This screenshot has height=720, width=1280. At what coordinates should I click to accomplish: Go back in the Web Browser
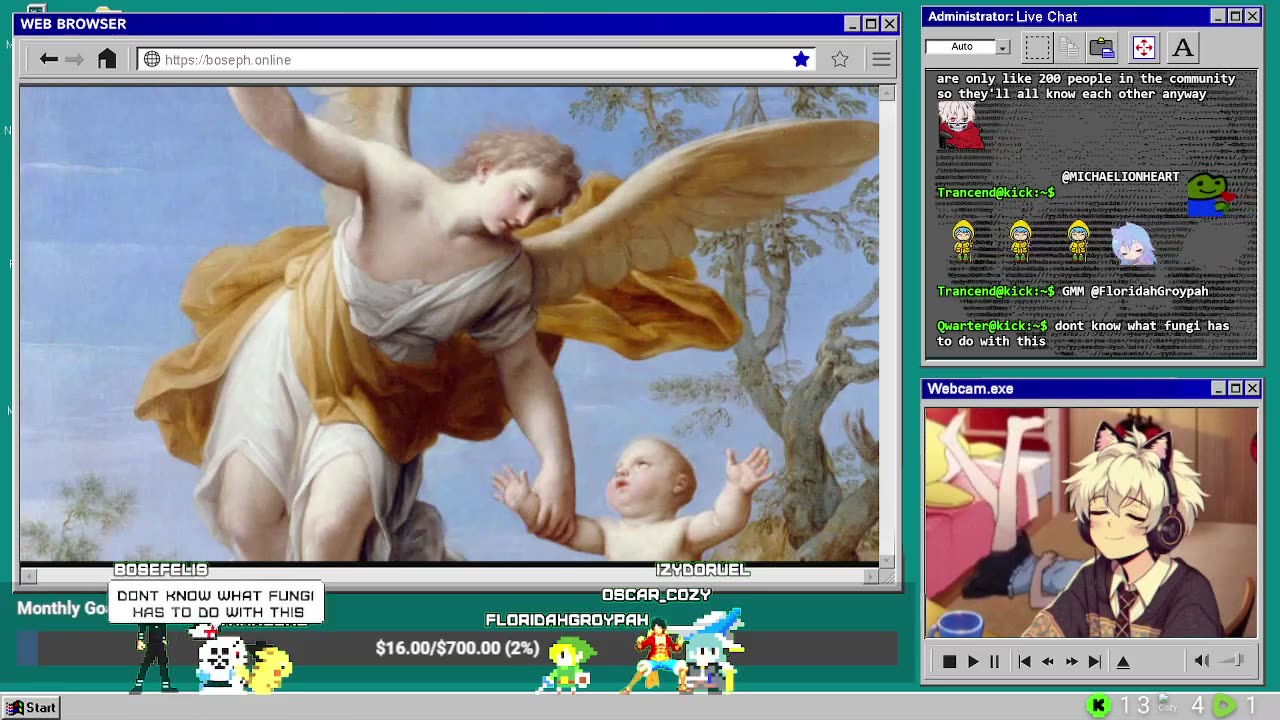point(48,60)
